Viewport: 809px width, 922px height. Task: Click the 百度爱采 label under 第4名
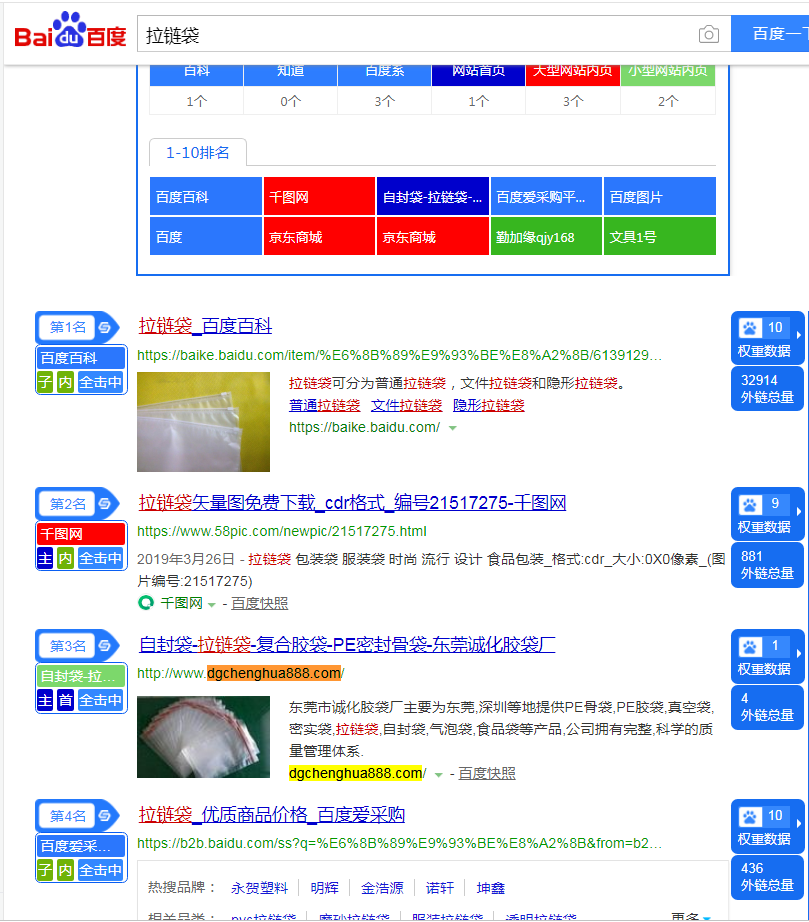(82, 846)
